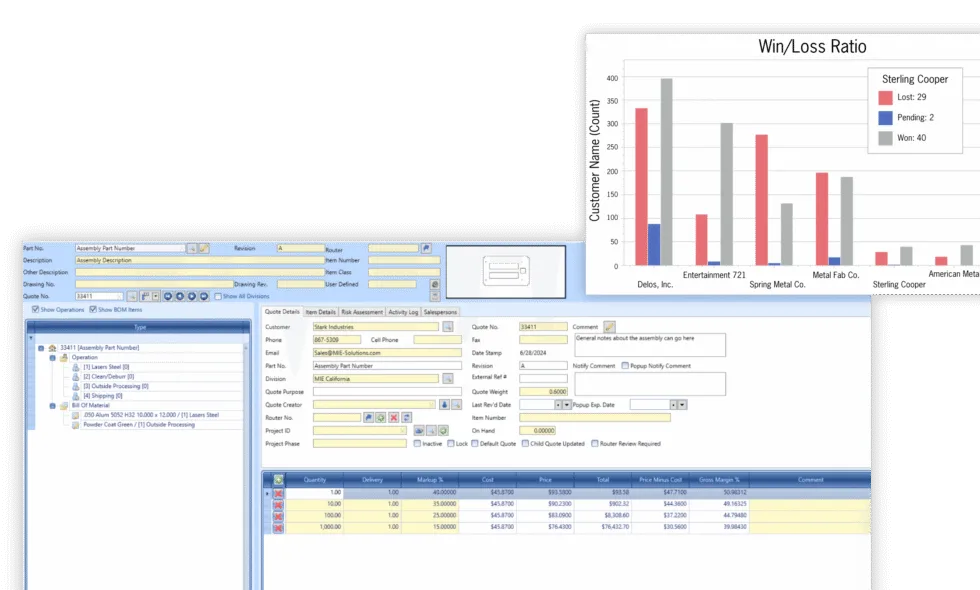Click the Type column header in tree panel
980x590 pixels.
139,327
